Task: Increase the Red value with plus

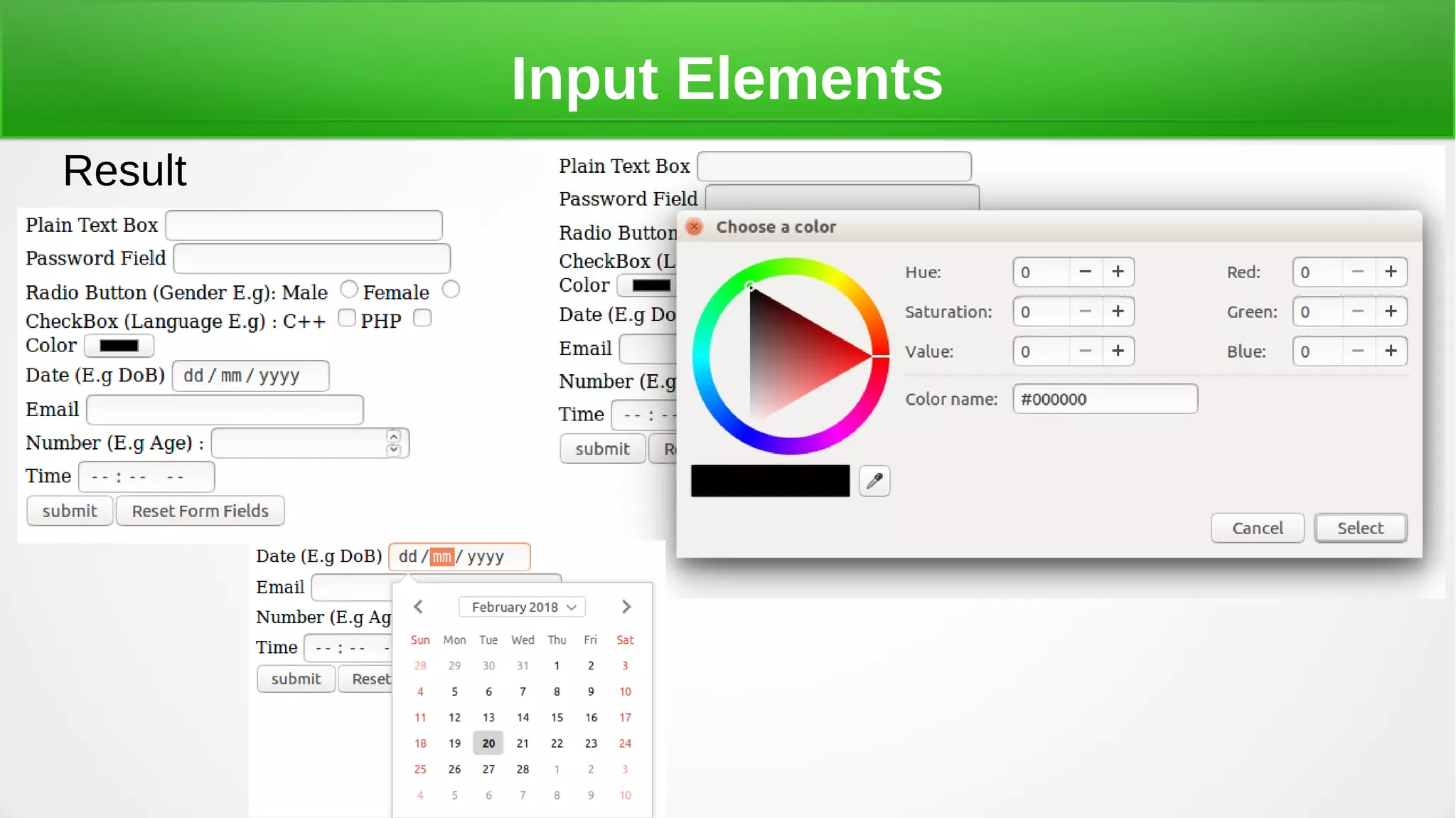Action: coord(1391,272)
